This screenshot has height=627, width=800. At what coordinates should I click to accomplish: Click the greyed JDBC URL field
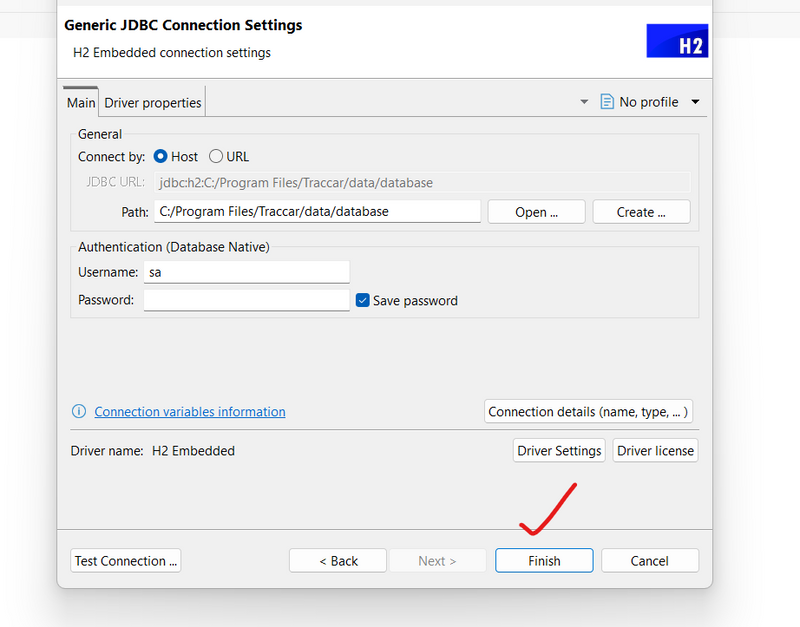422,183
